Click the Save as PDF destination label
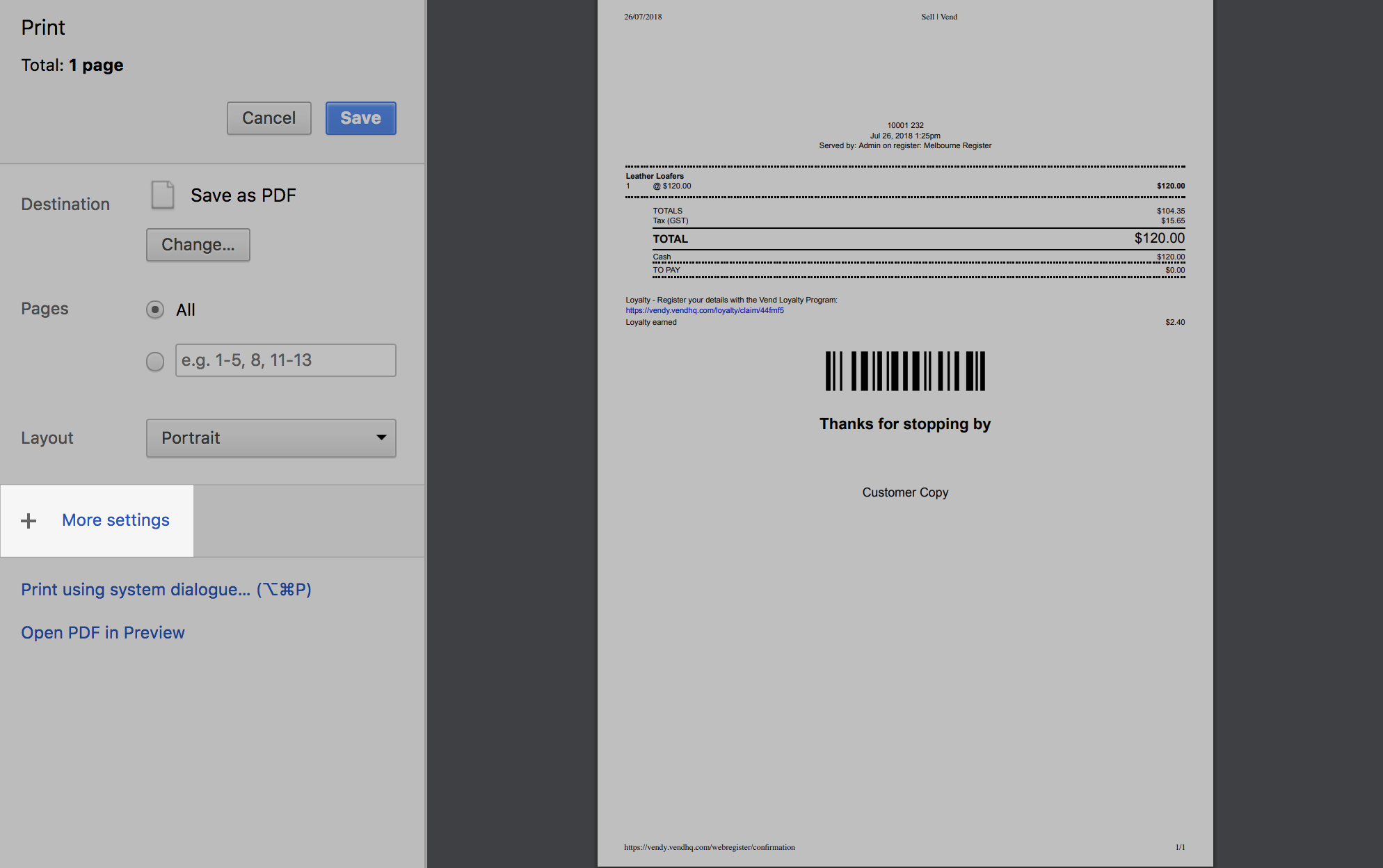This screenshot has width=1383, height=868. [x=243, y=195]
